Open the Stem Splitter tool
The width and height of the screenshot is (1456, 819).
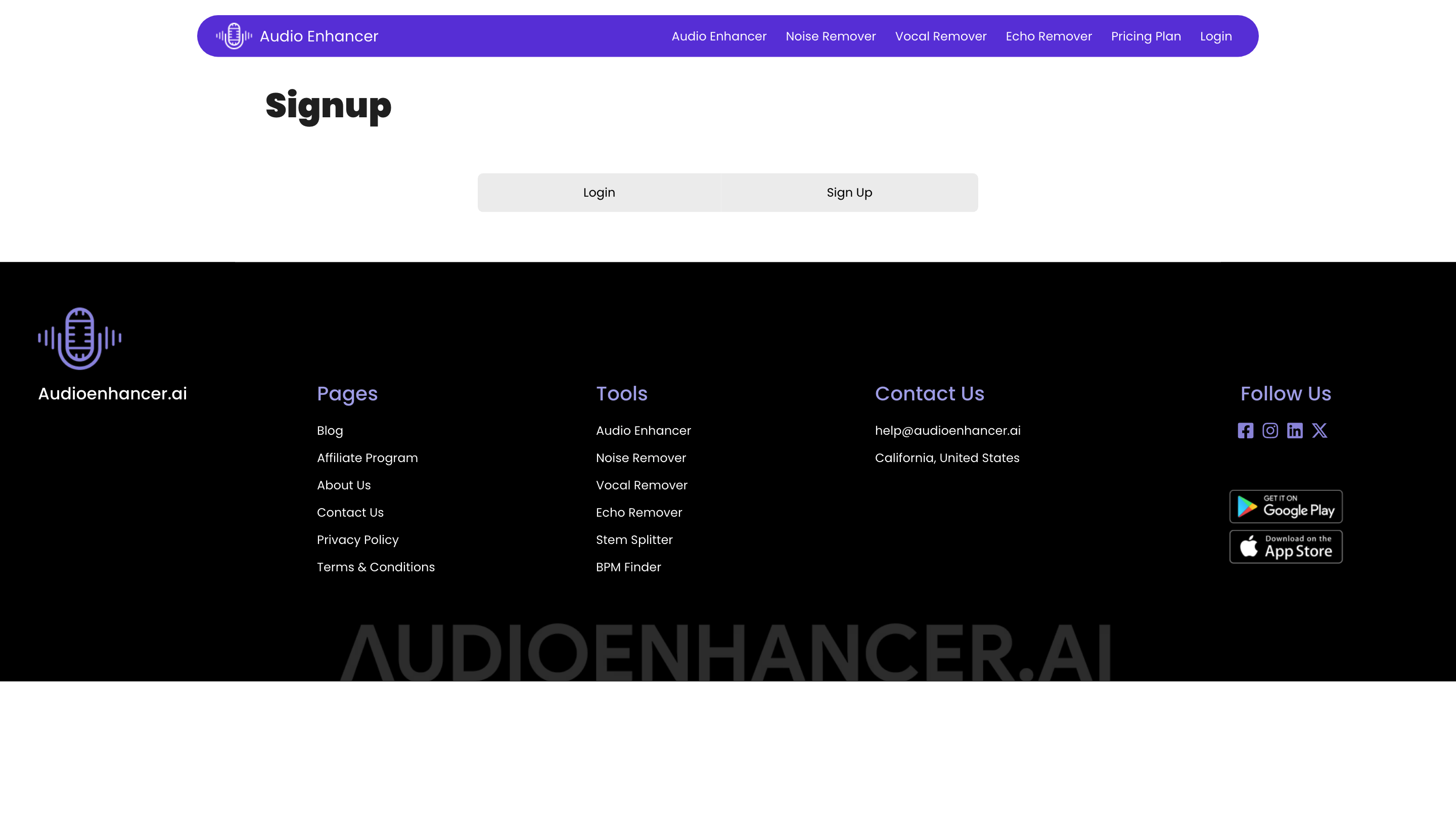click(x=633, y=540)
